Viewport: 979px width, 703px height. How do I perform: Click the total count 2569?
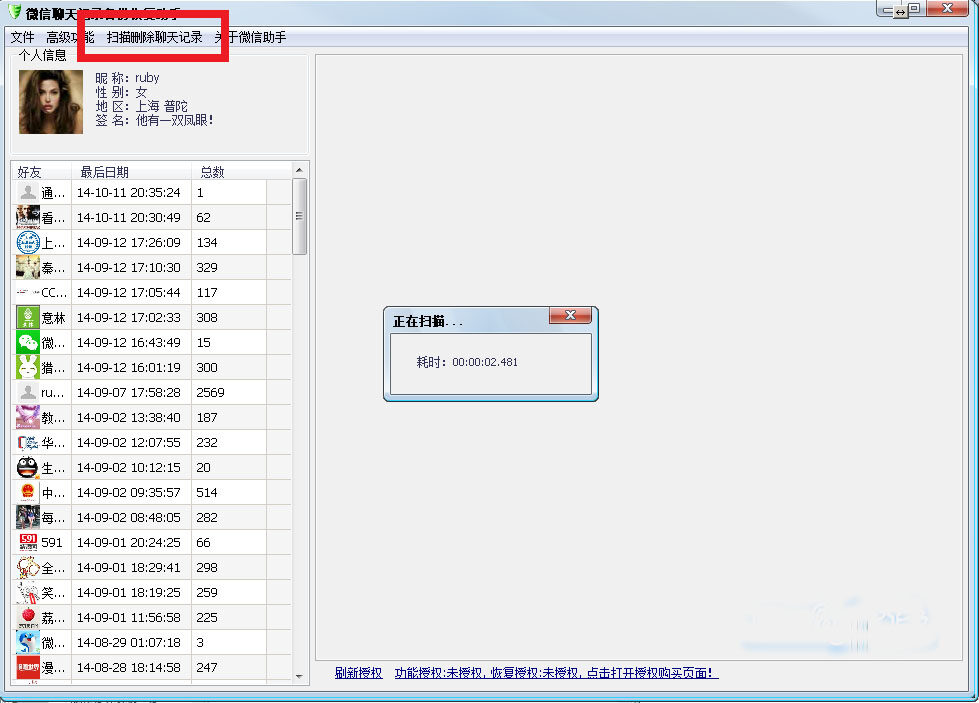click(x=210, y=392)
